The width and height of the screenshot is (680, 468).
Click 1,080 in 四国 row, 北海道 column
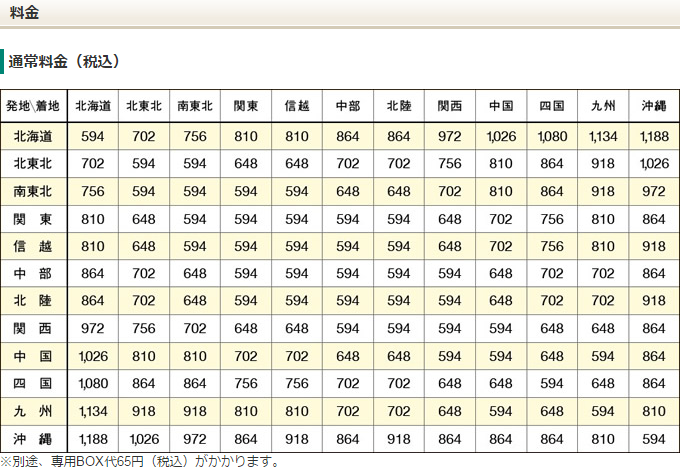pyautogui.click(x=93, y=383)
